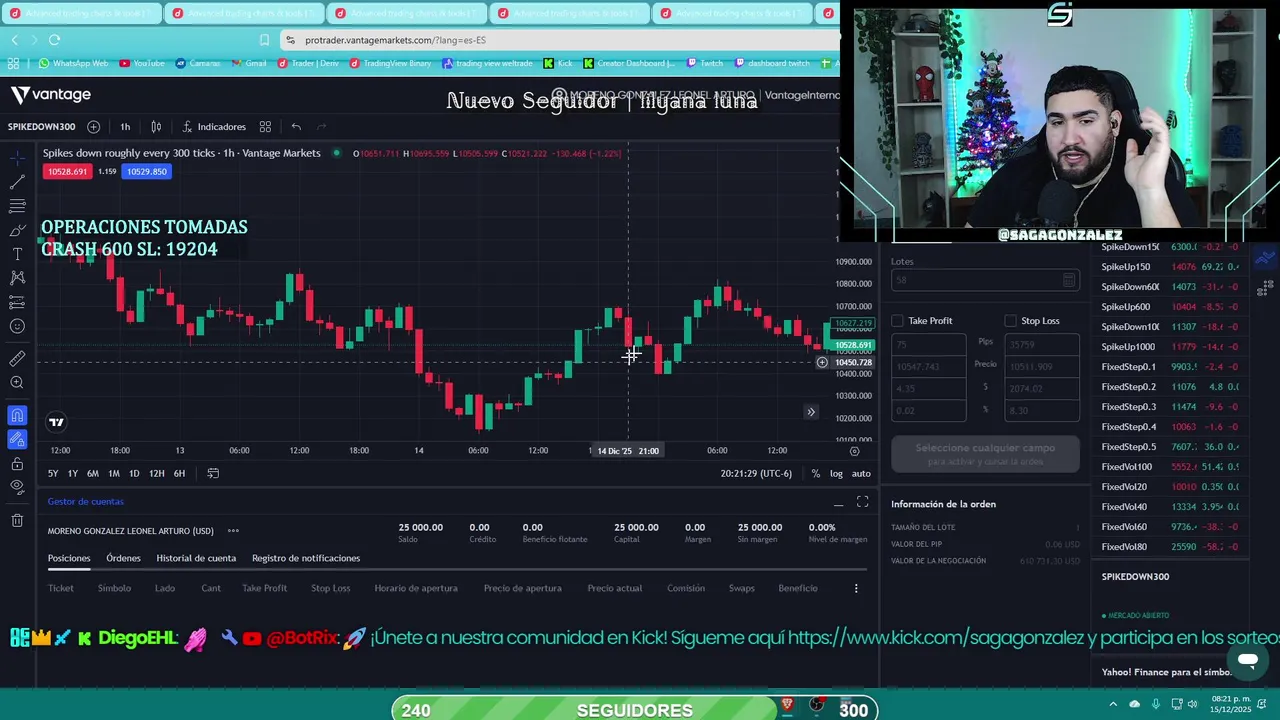This screenshot has height=720, width=1280.
Task: Click the SPIKEDOWN300 symbol search
Action: click(41, 127)
